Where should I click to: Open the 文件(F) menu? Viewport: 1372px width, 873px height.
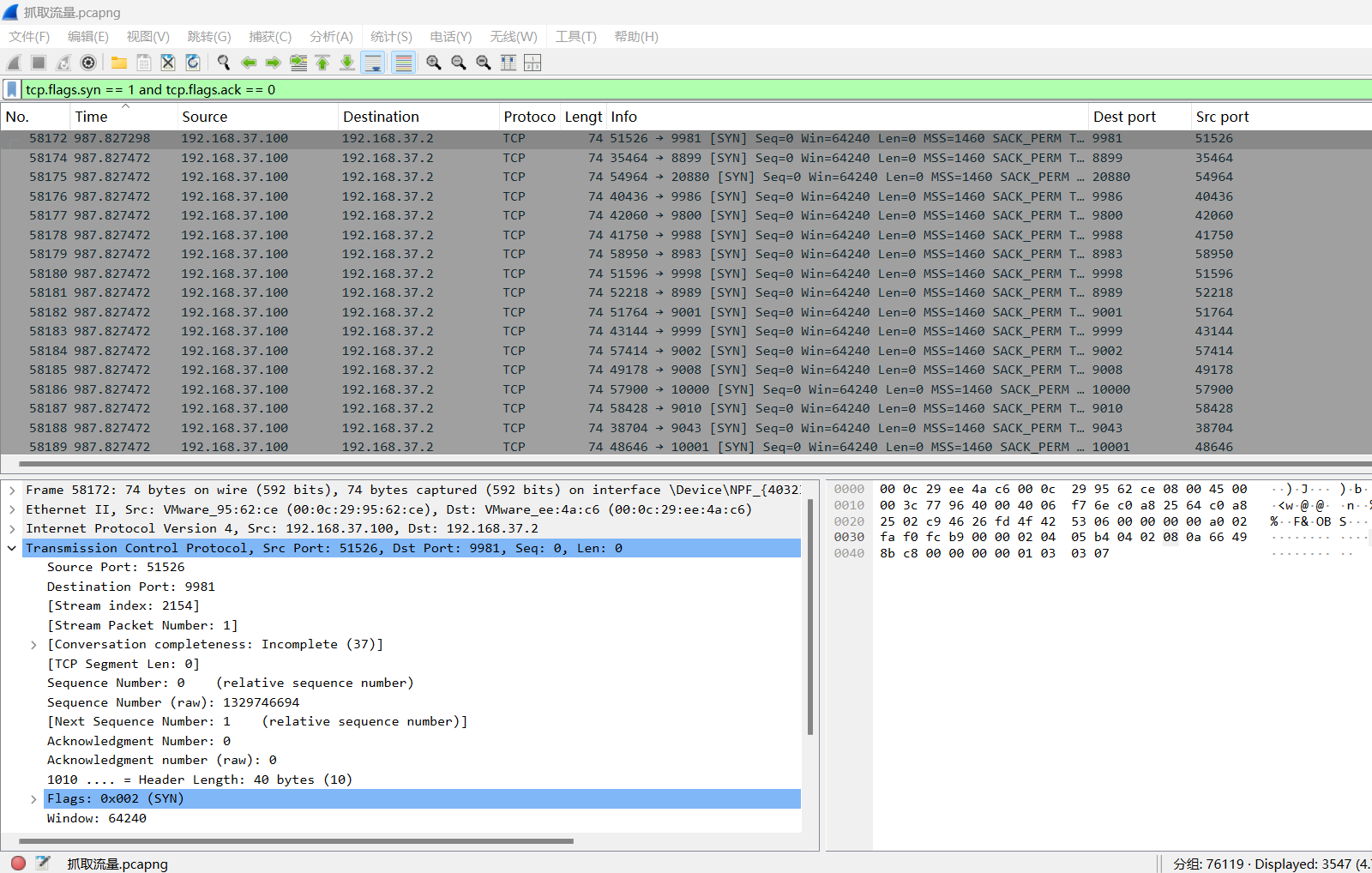pos(29,37)
